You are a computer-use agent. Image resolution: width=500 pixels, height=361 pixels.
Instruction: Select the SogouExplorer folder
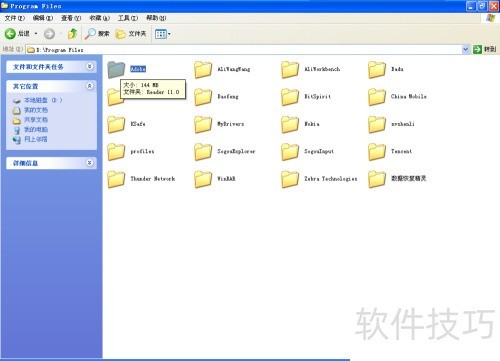[225, 151]
